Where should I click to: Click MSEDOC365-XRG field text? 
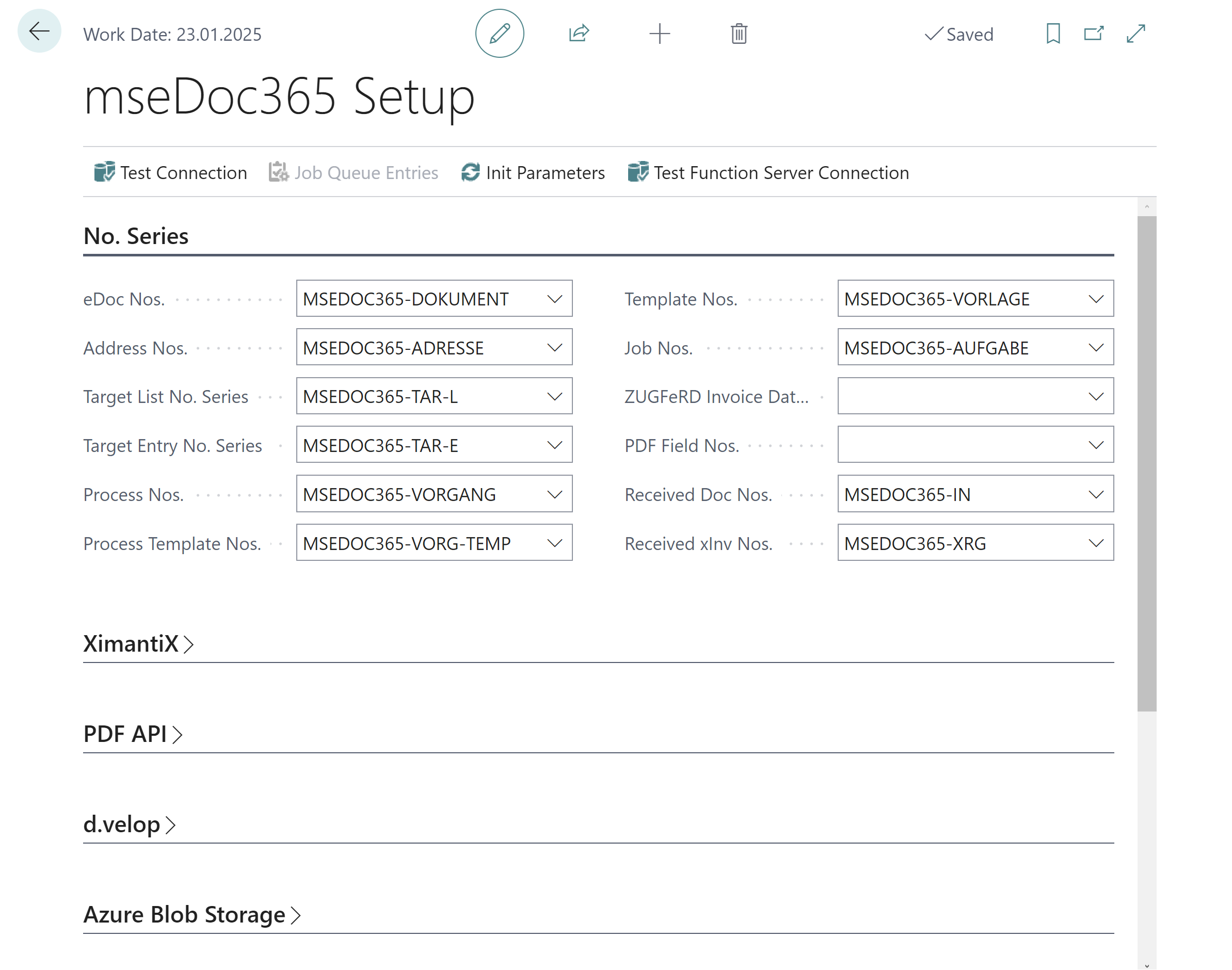[915, 543]
